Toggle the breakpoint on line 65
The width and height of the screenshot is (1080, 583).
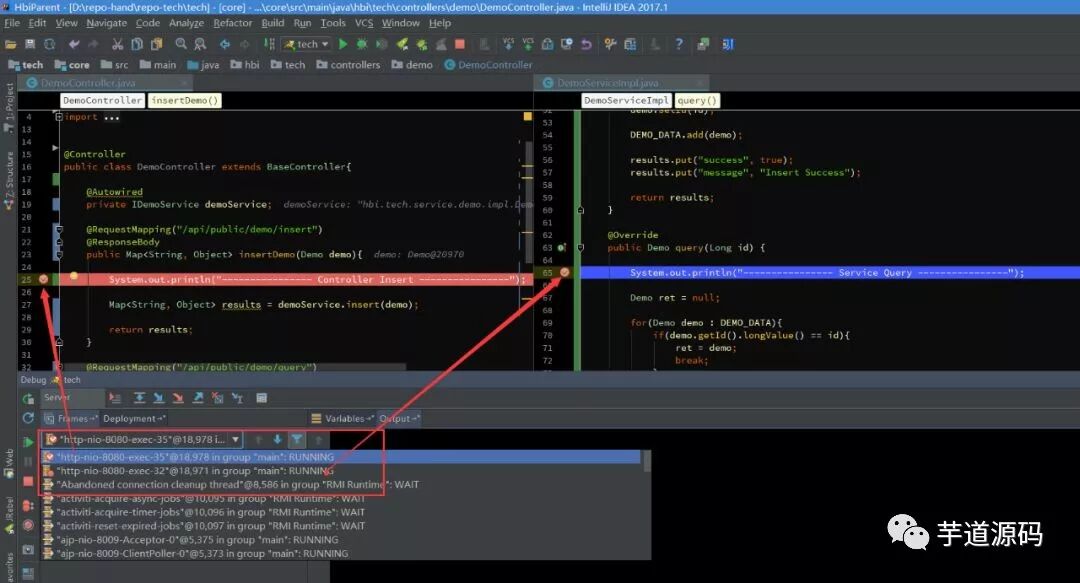(x=564, y=272)
